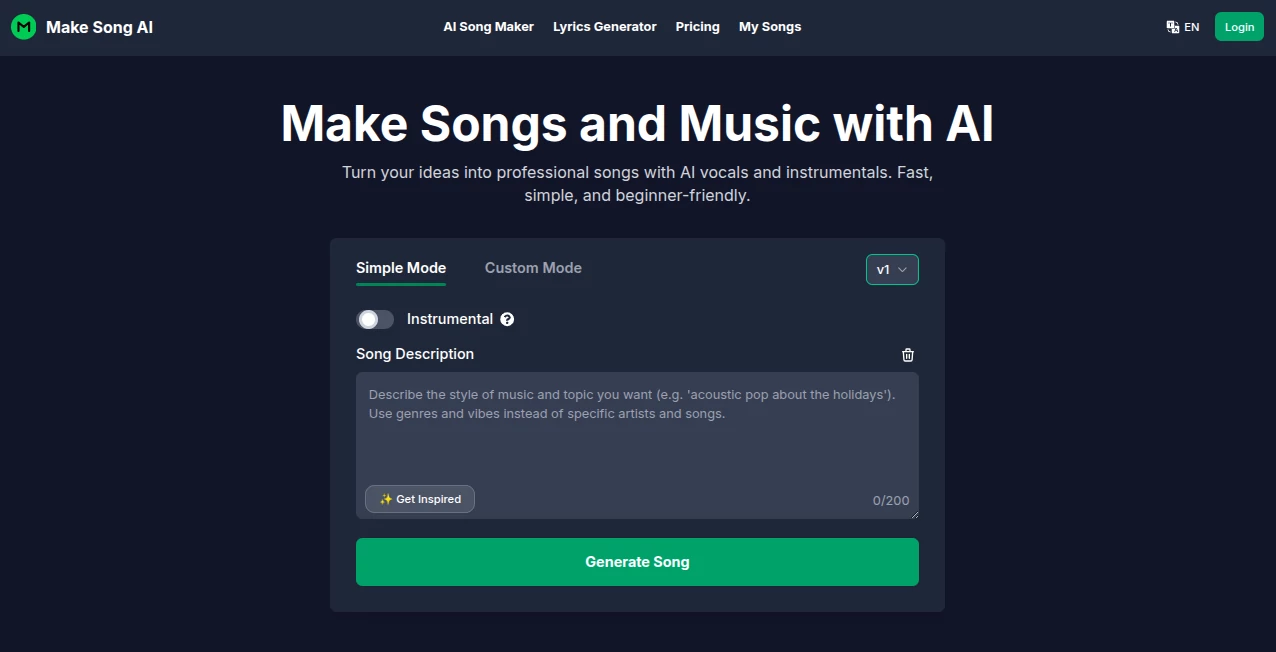Image resolution: width=1276 pixels, height=652 pixels.
Task: Switch to Custom Mode
Action: click(x=533, y=268)
